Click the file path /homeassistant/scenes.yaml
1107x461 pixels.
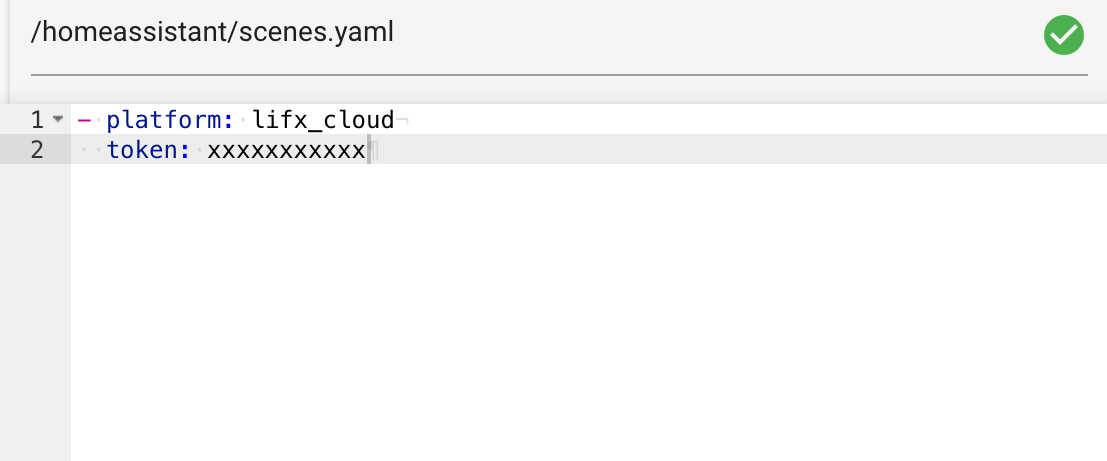tap(212, 32)
